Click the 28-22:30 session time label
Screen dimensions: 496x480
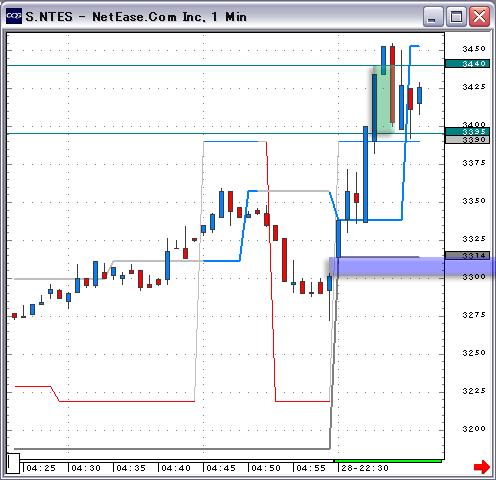point(365,468)
